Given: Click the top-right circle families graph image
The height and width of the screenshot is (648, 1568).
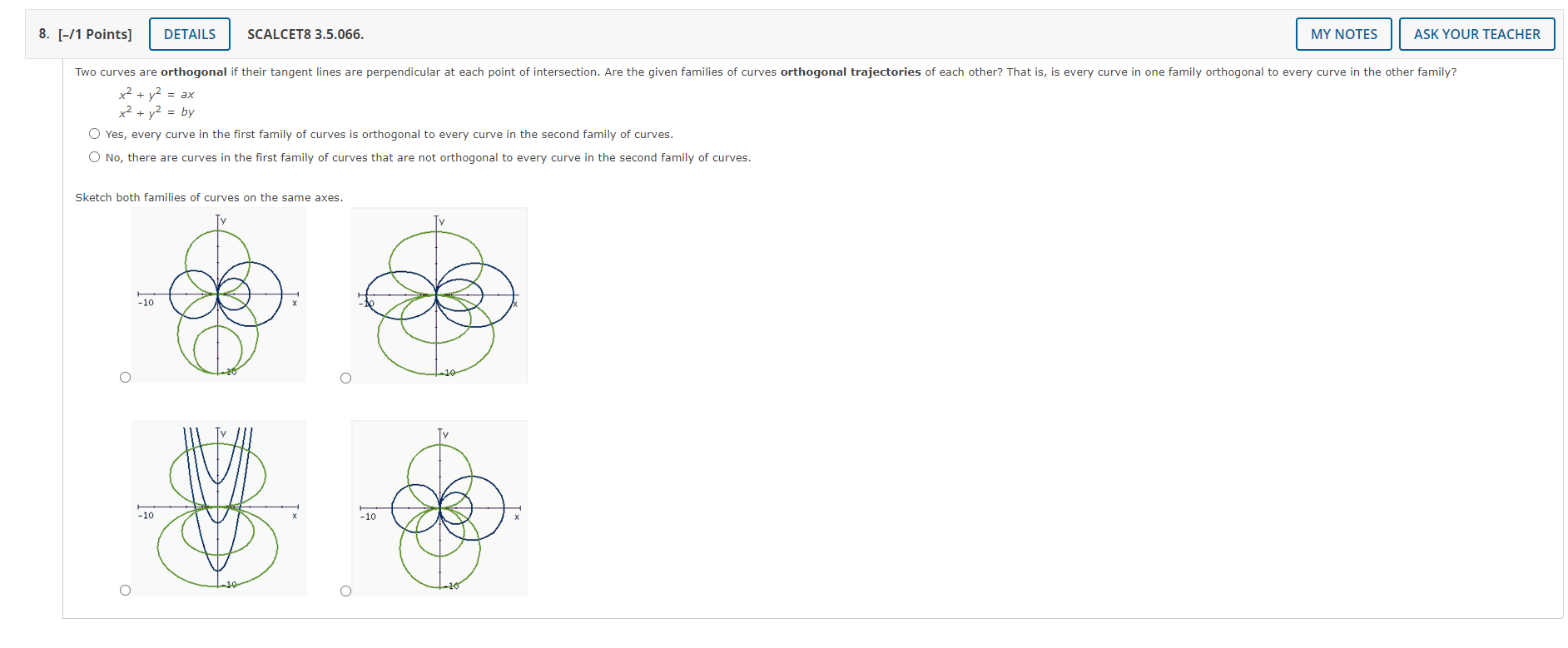Looking at the screenshot, I should 439,294.
